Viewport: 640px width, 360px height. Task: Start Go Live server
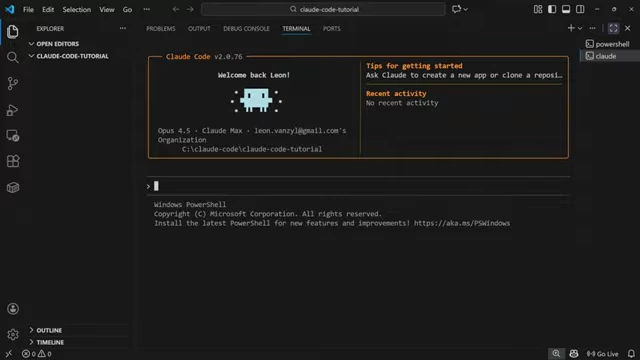click(x=602, y=354)
